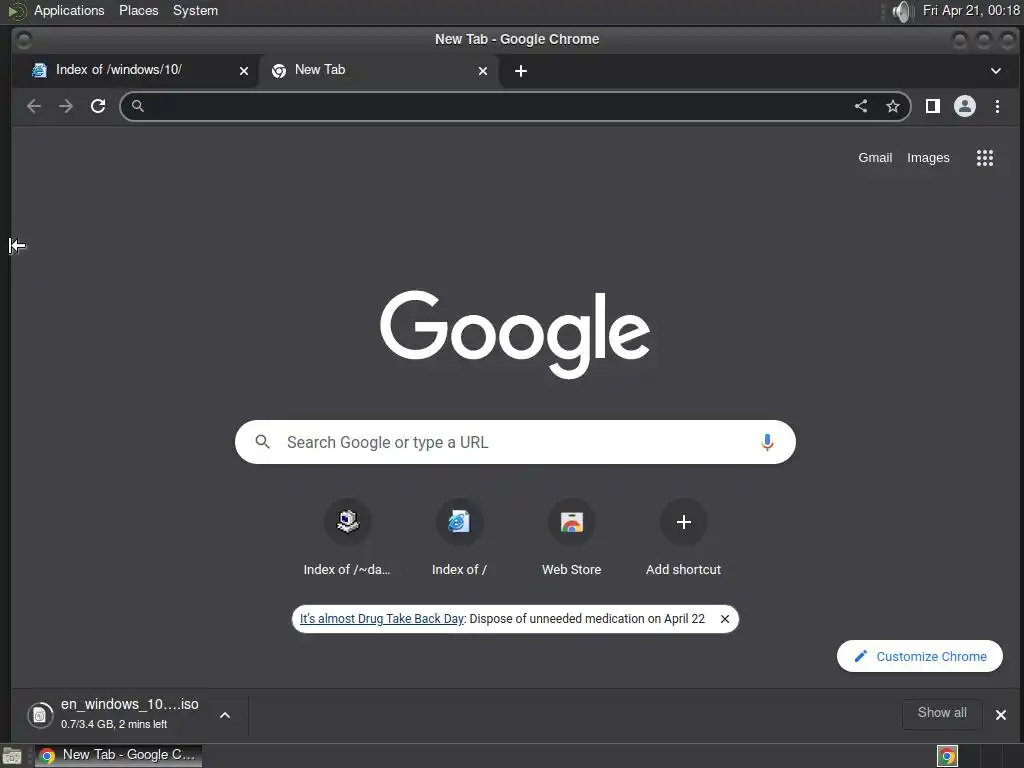Click the volume speaker icon in the panel

(x=901, y=11)
